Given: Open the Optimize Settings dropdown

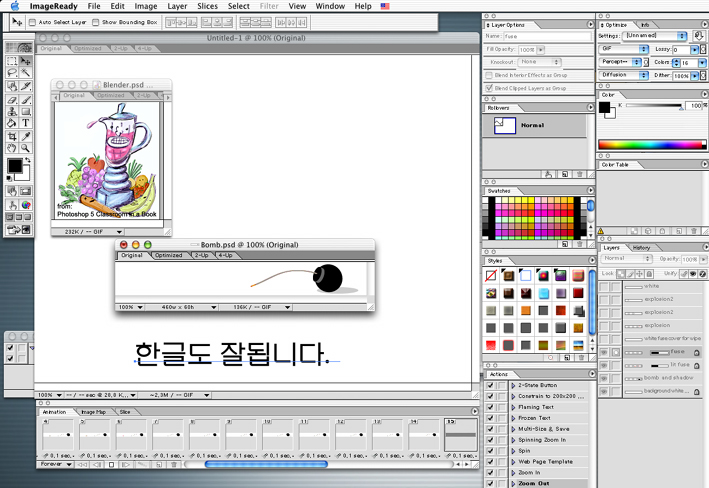Looking at the screenshot, I should pos(654,36).
